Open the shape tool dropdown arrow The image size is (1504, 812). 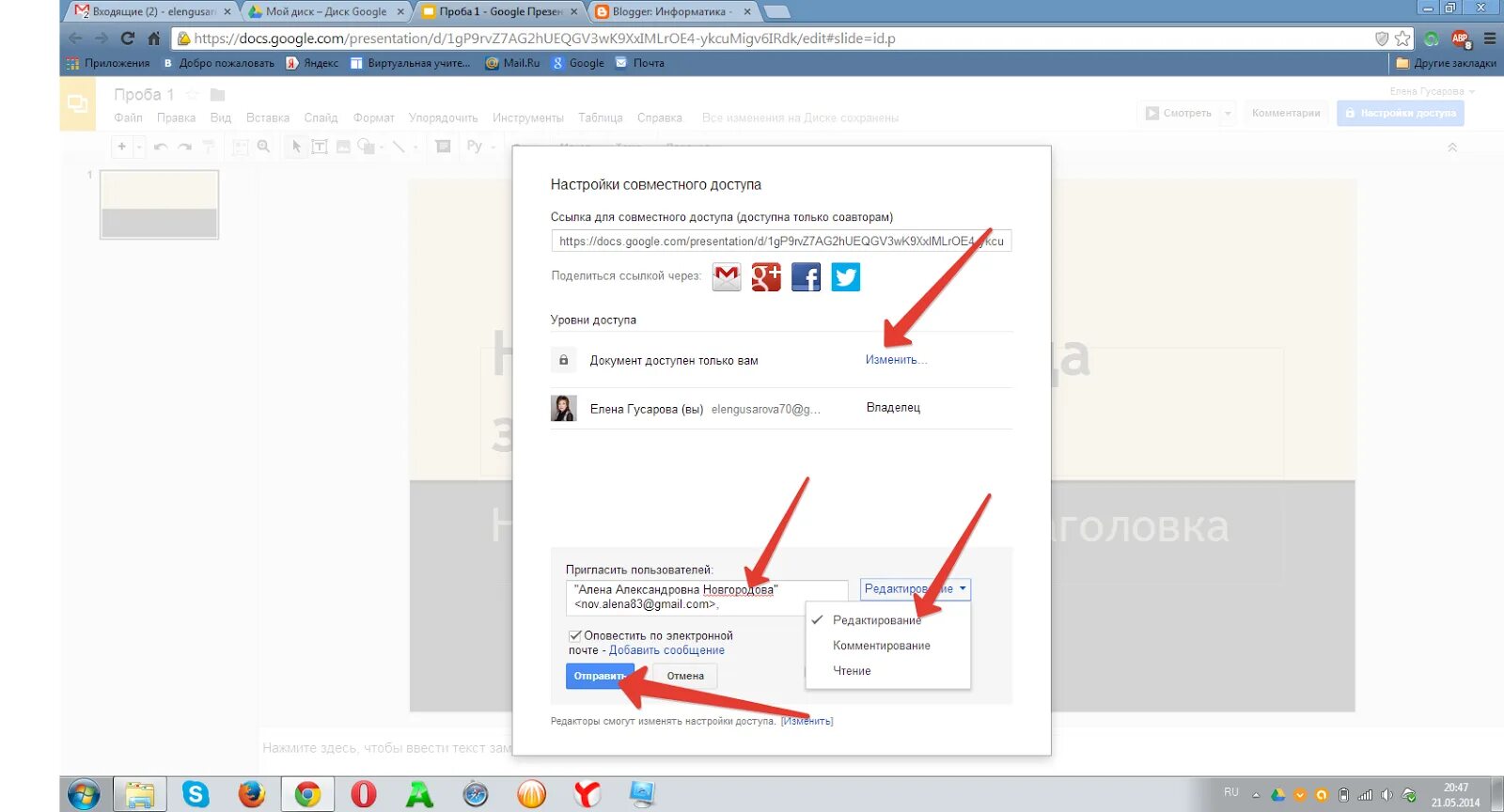coord(382,148)
